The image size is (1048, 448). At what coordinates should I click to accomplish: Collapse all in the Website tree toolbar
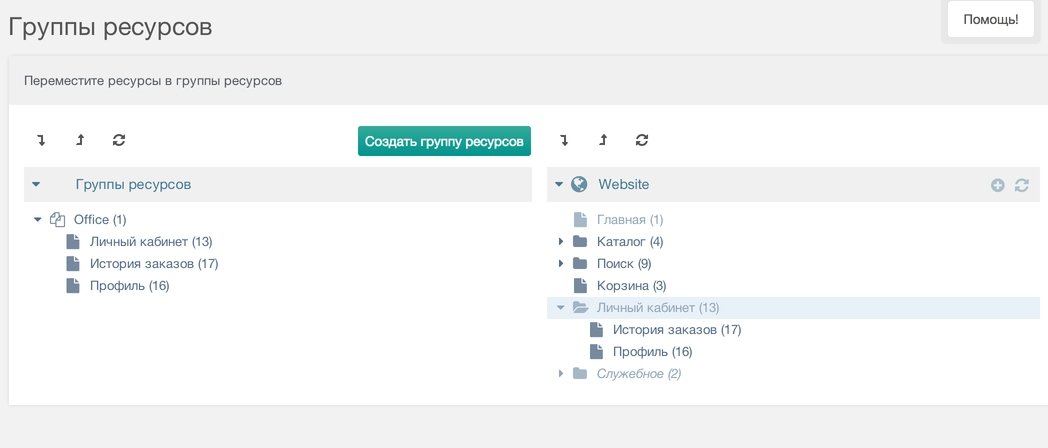click(x=603, y=140)
